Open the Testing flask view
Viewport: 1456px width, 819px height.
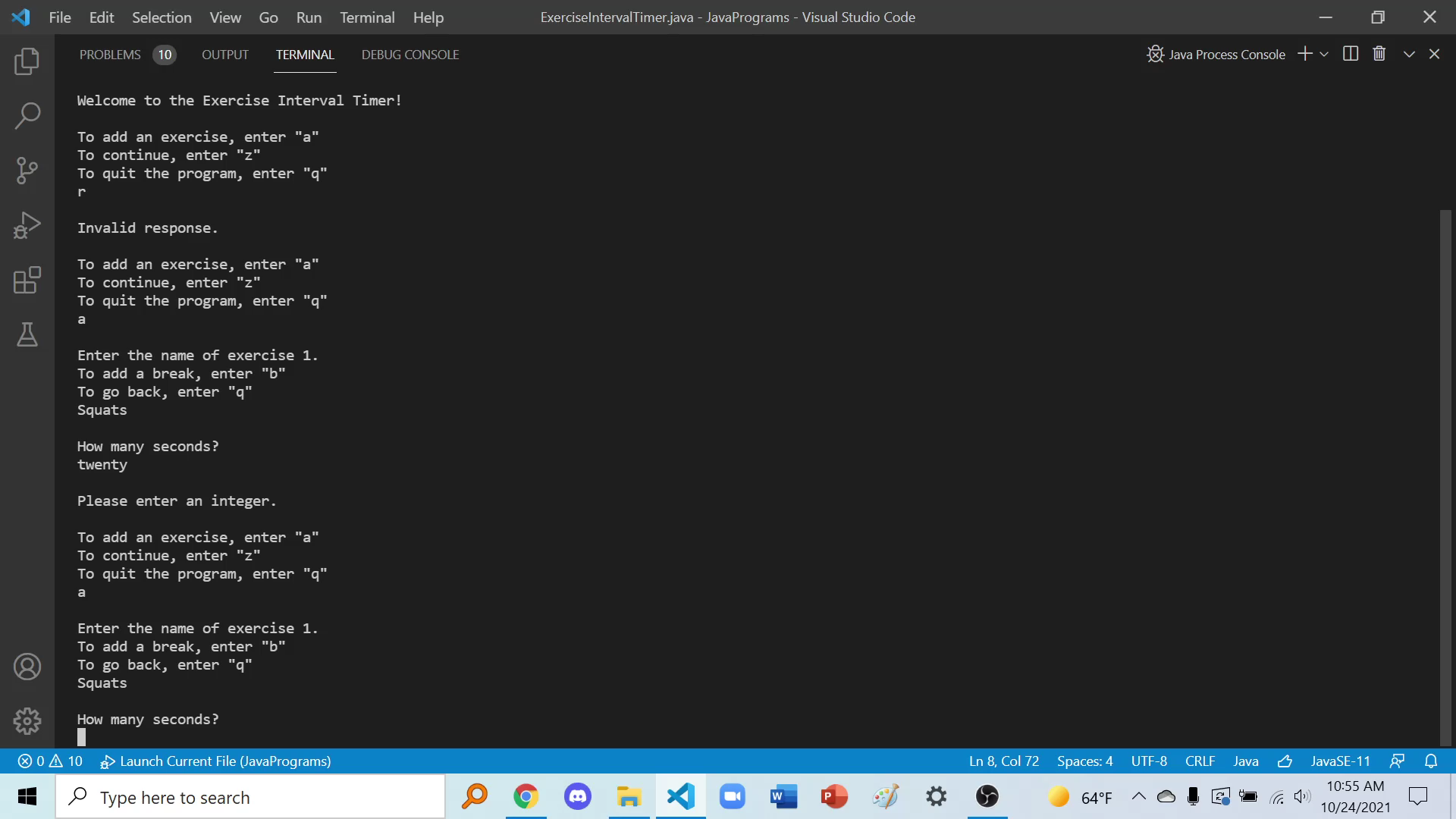(27, 334)
